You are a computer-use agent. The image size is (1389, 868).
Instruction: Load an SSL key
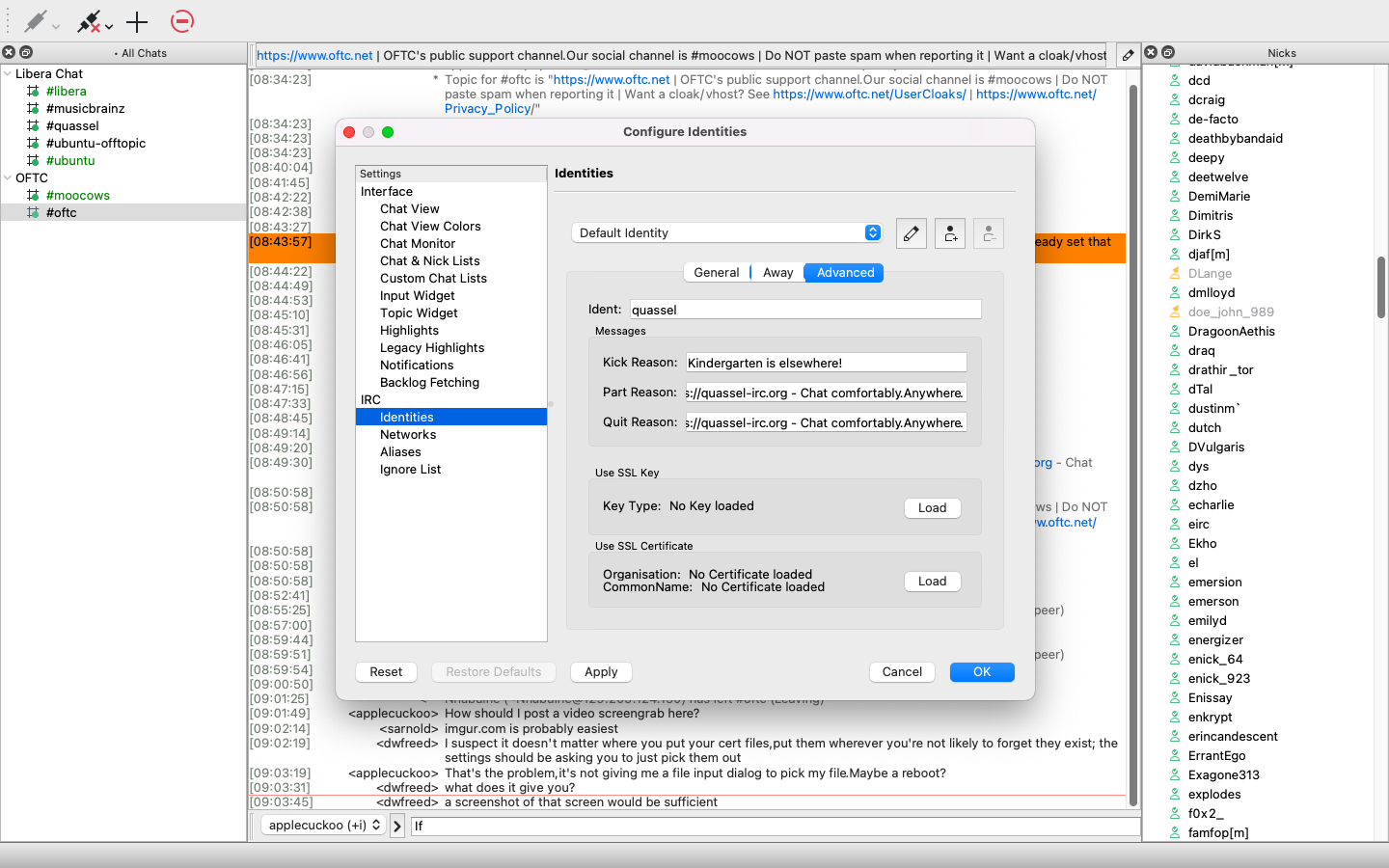[x=932, y=508]
